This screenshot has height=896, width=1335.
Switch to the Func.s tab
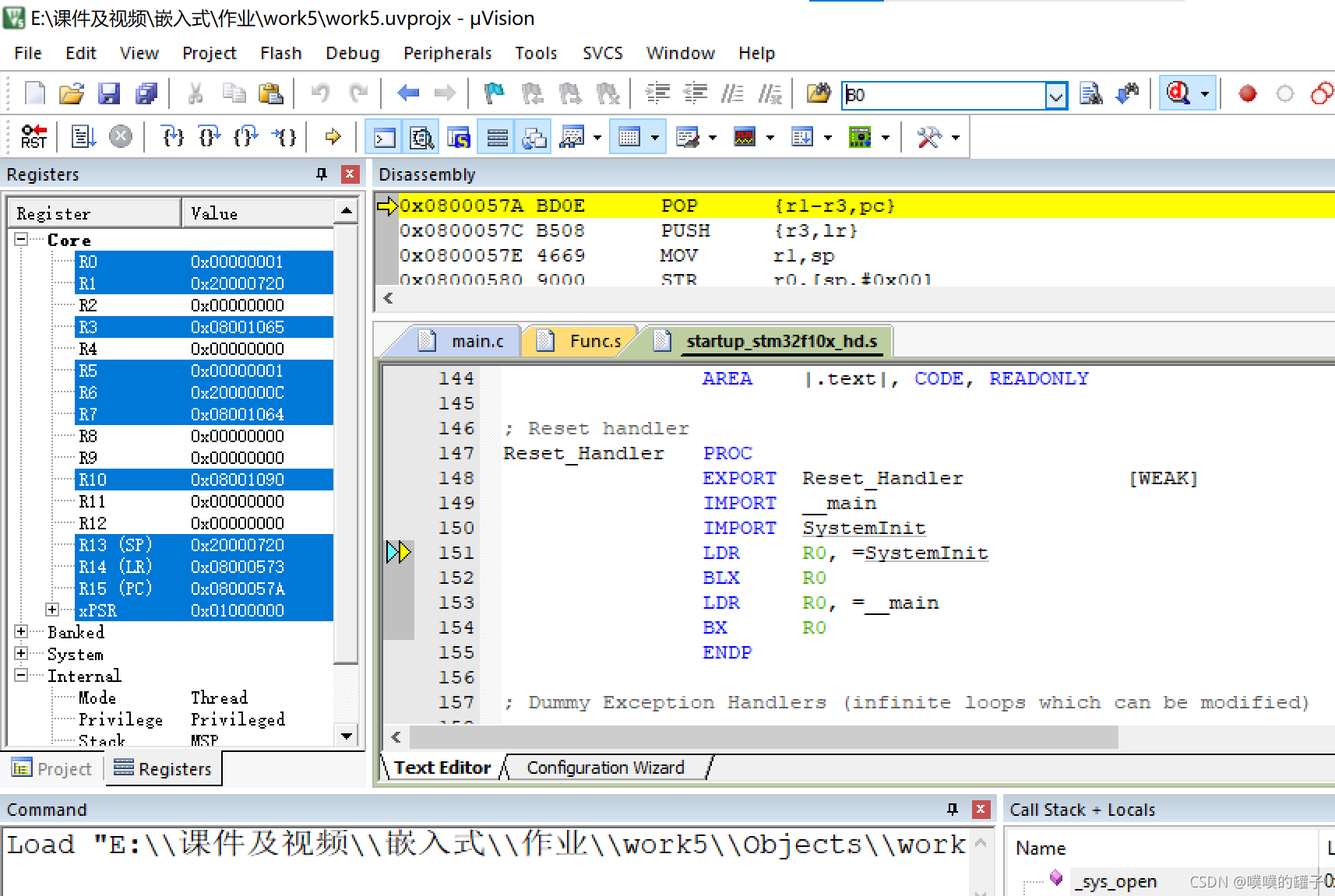584,341
